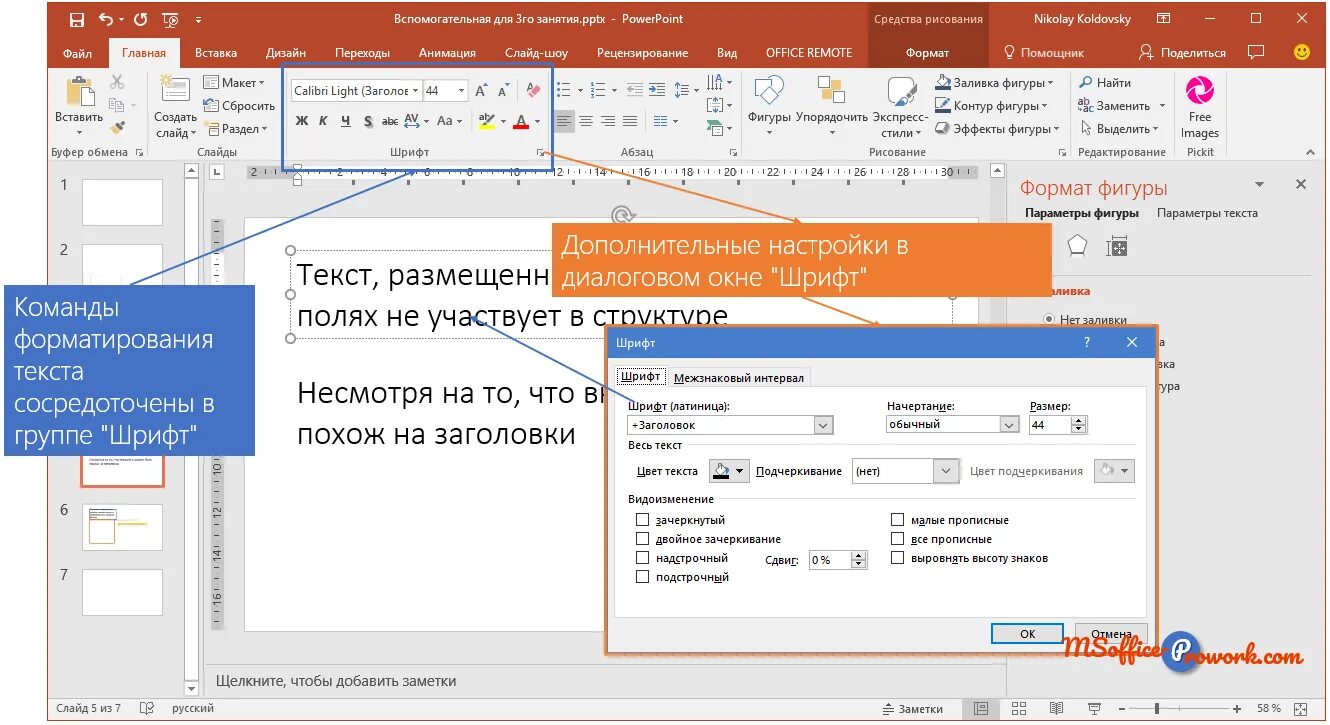Image resolution: width=1330 pixels, height=725 pixels.
Task: Open the Файл menu tab
Action: pyautogui.click(x=77, y=53)
